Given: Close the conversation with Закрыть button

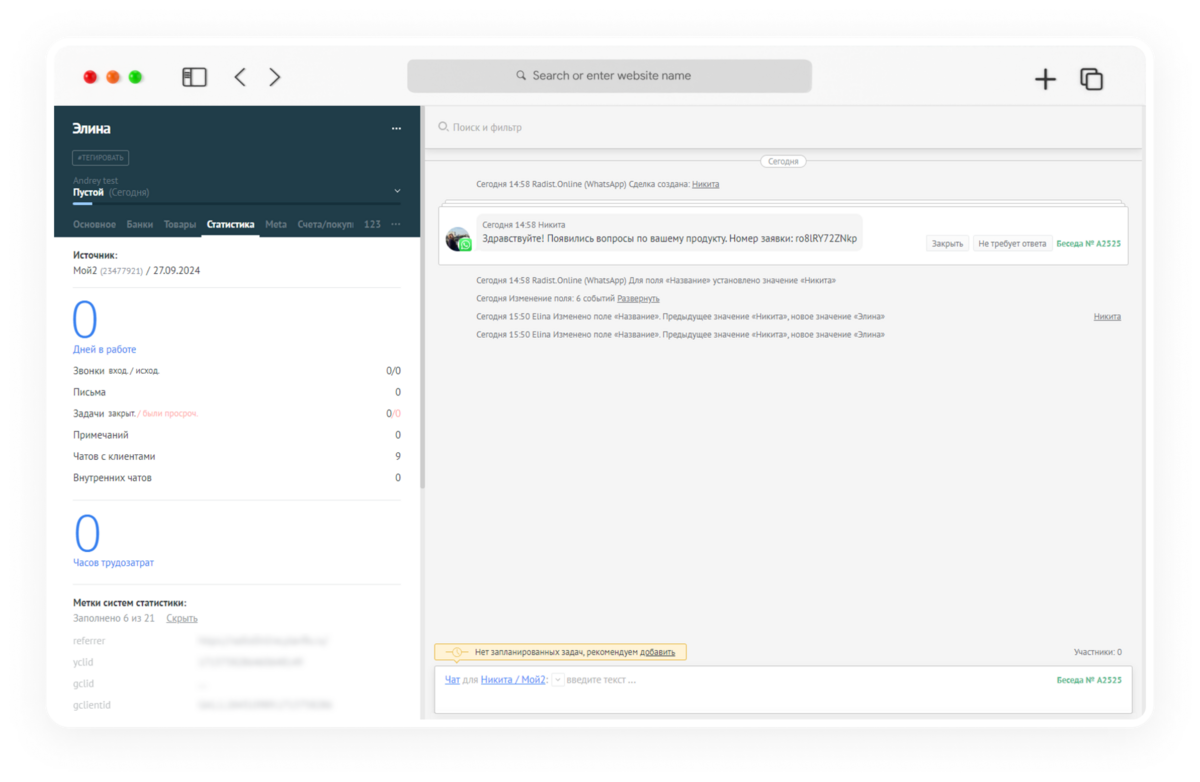Looking at the screenshot, I should [x=947, y=243].
